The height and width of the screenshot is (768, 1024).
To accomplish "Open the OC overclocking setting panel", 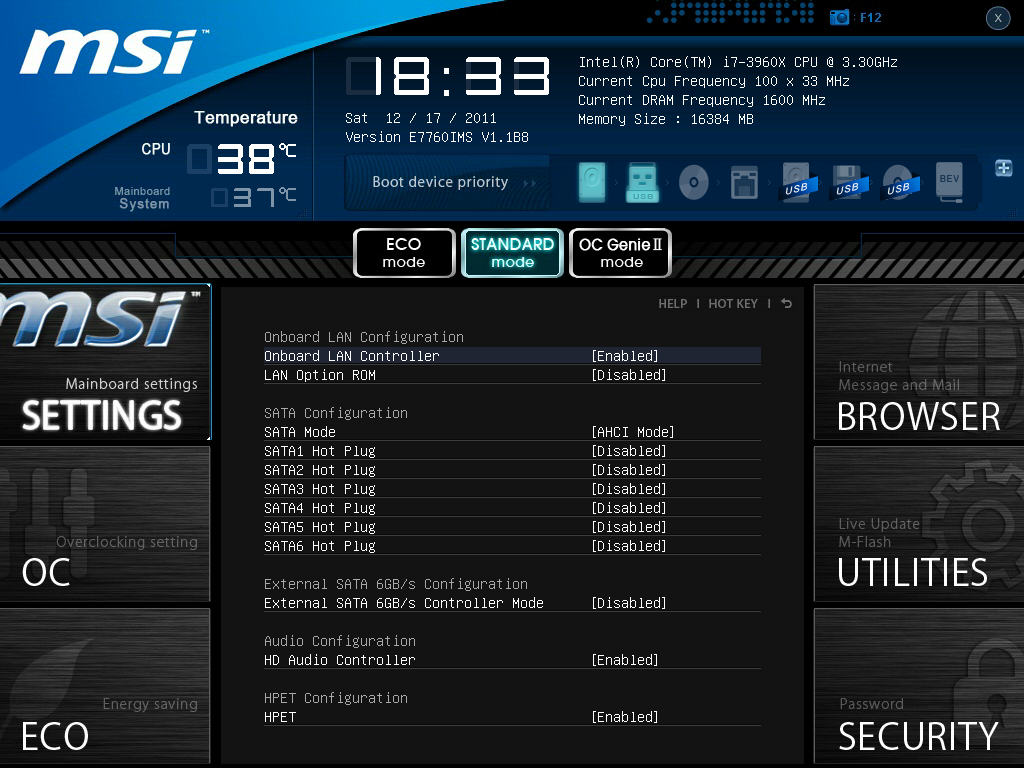I will (x=105, y=524).
